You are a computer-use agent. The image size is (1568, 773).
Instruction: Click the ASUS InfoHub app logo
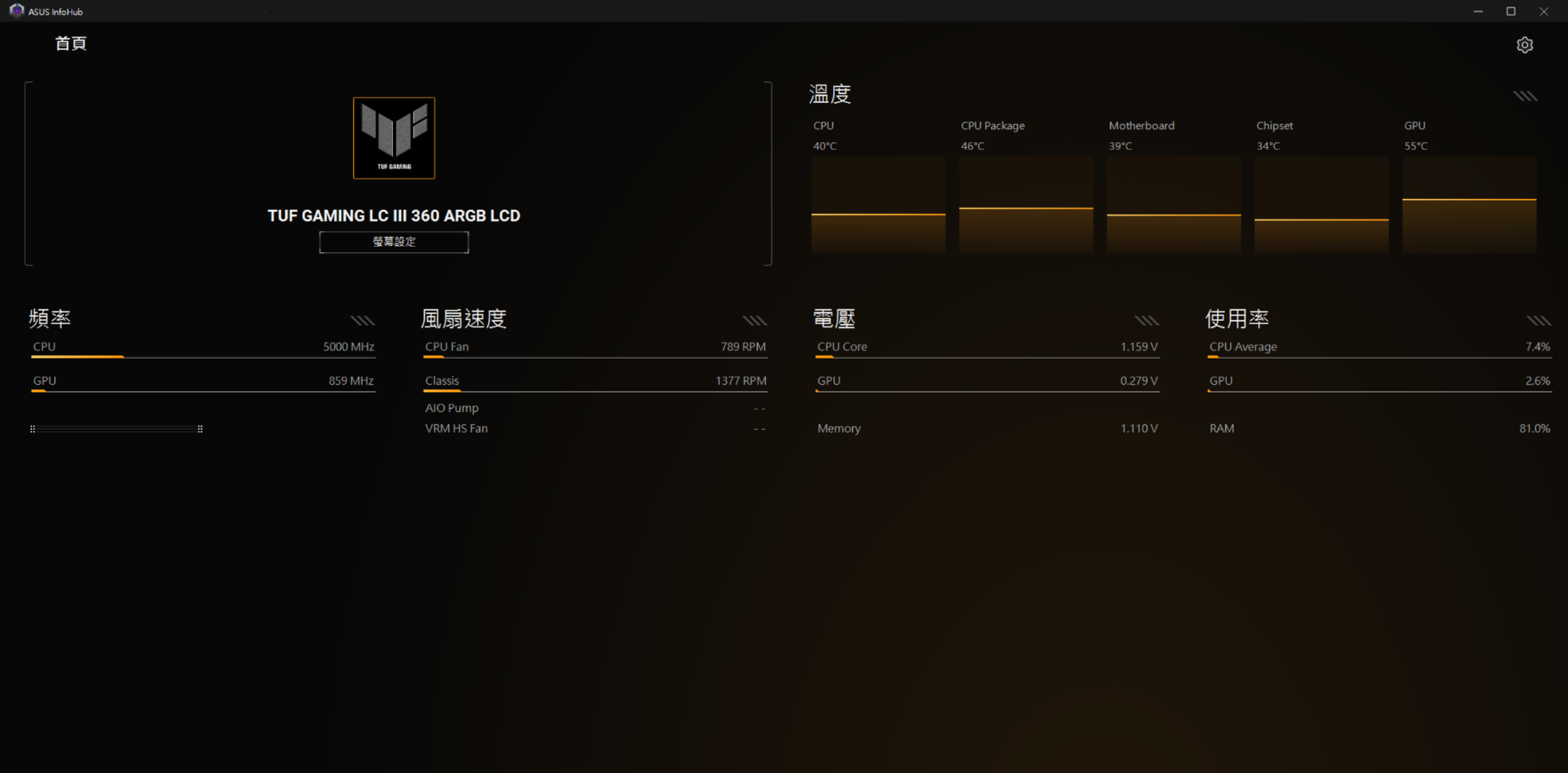pos(17,11)
